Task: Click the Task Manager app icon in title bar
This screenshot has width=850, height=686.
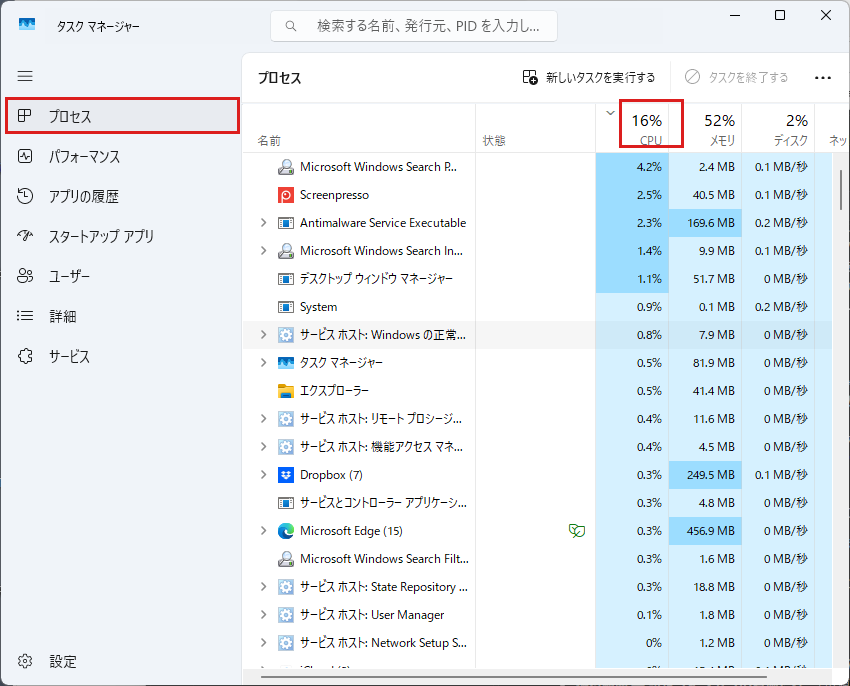Action: (x=27, y=24)
